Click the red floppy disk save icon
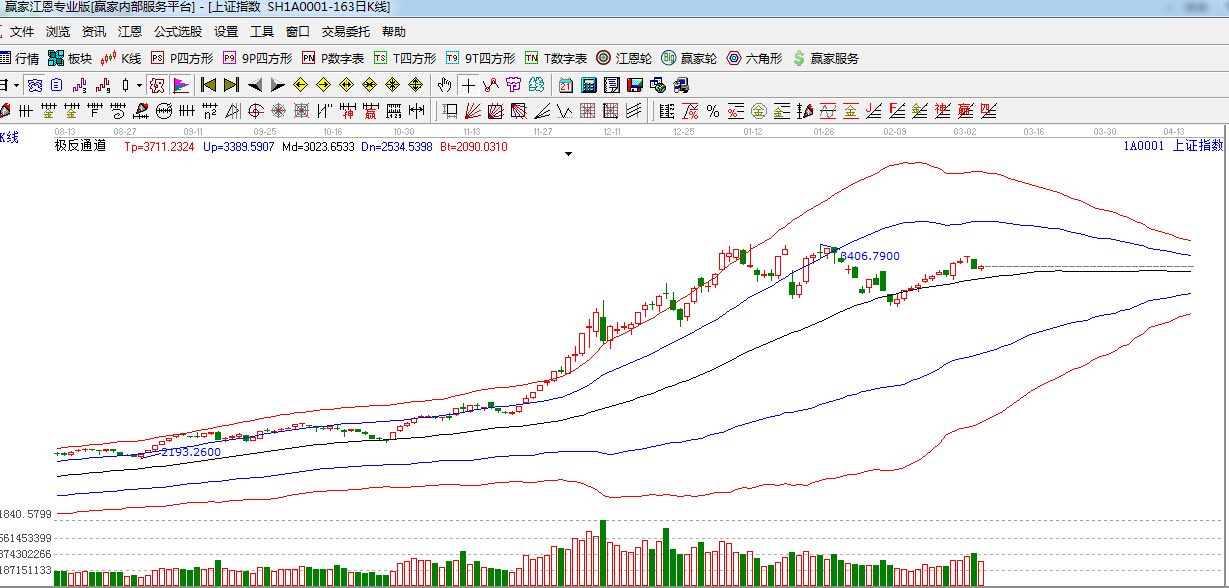Viewport: 1229px width, 588px height. 634,84
